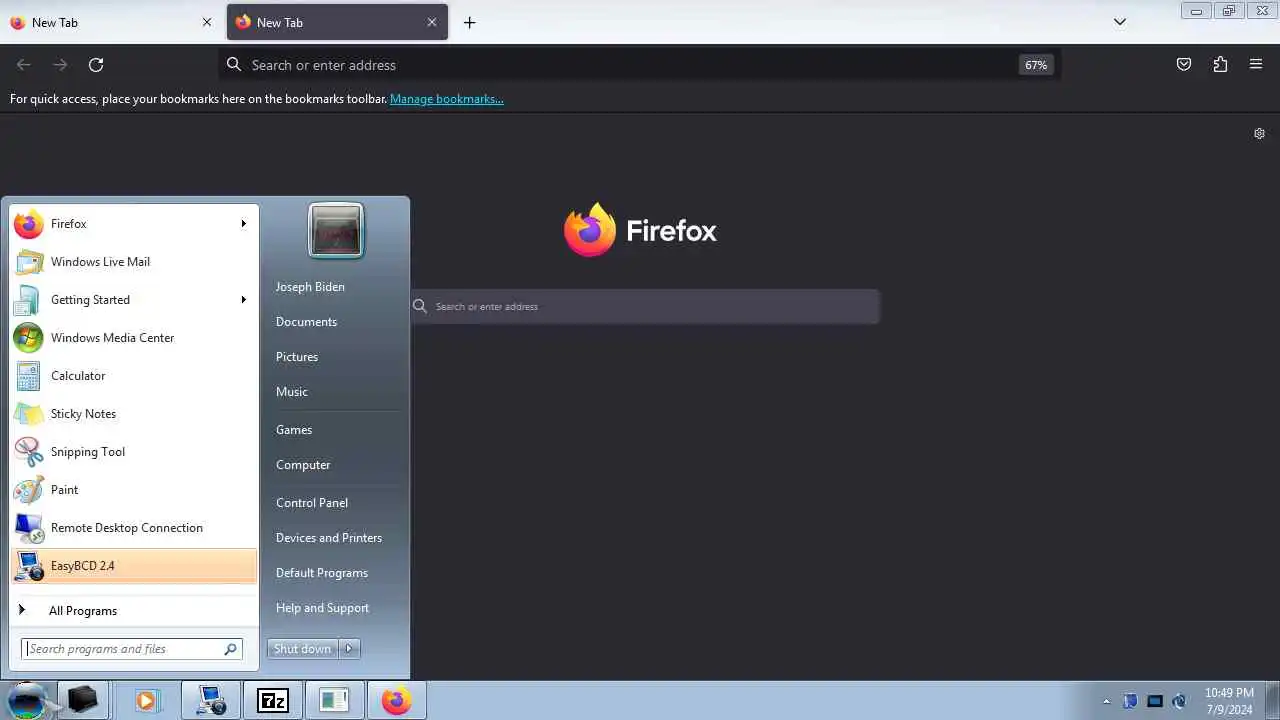Viewport: 1280px width, 720px height.
Task: Open Windows Media Player taskbar icon
Action: point(146,701)
